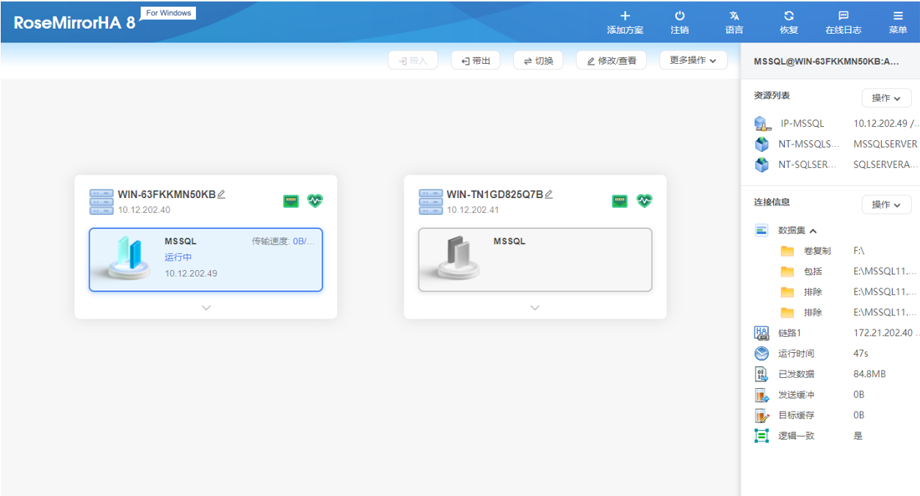920x496 pixels.
Task: Click heartbeat status icon on WIN-63FKKMN50KB
Action: point(315,201)
